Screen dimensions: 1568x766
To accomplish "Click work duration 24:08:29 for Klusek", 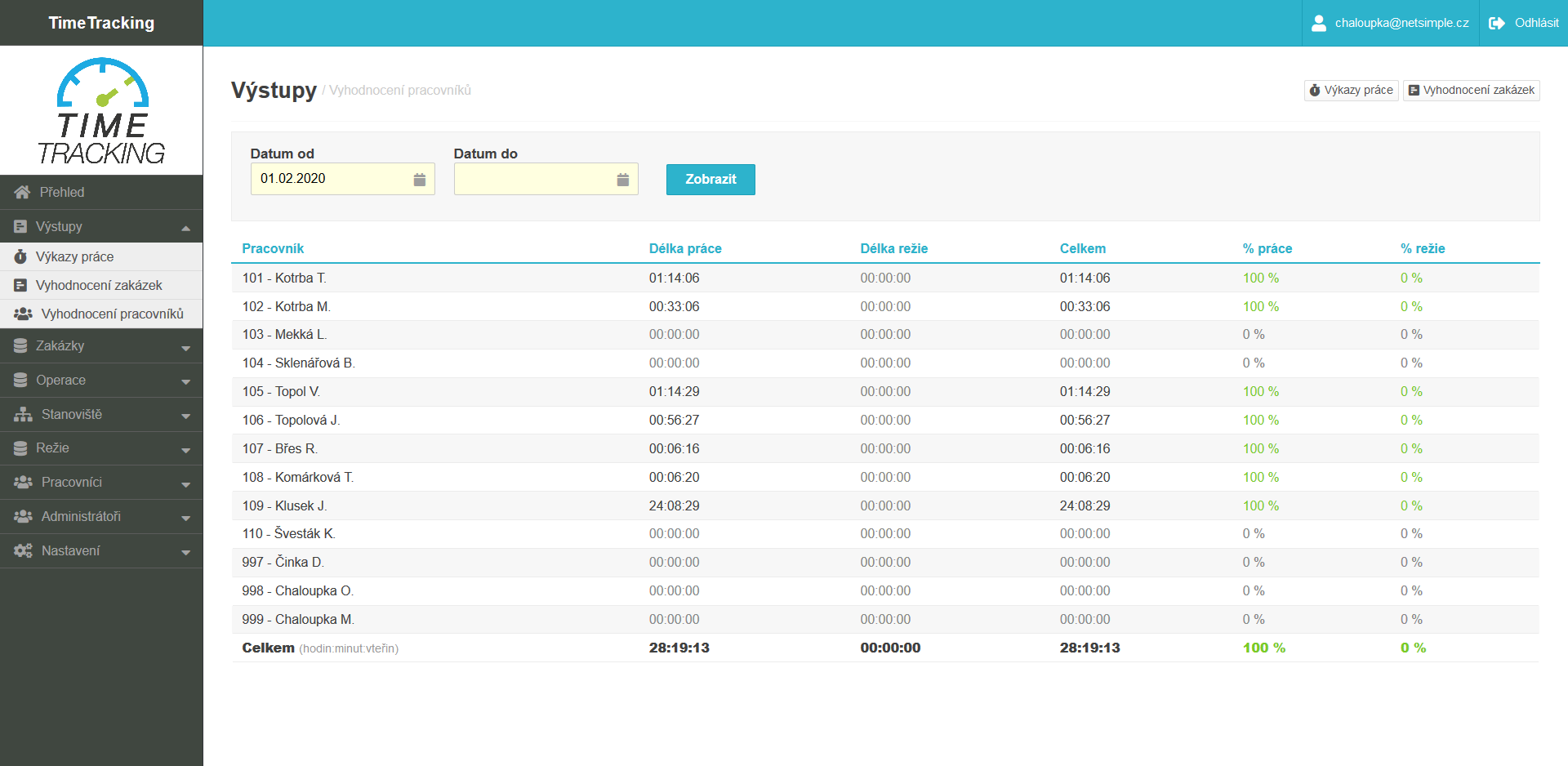I will click(x=675, y=505).
